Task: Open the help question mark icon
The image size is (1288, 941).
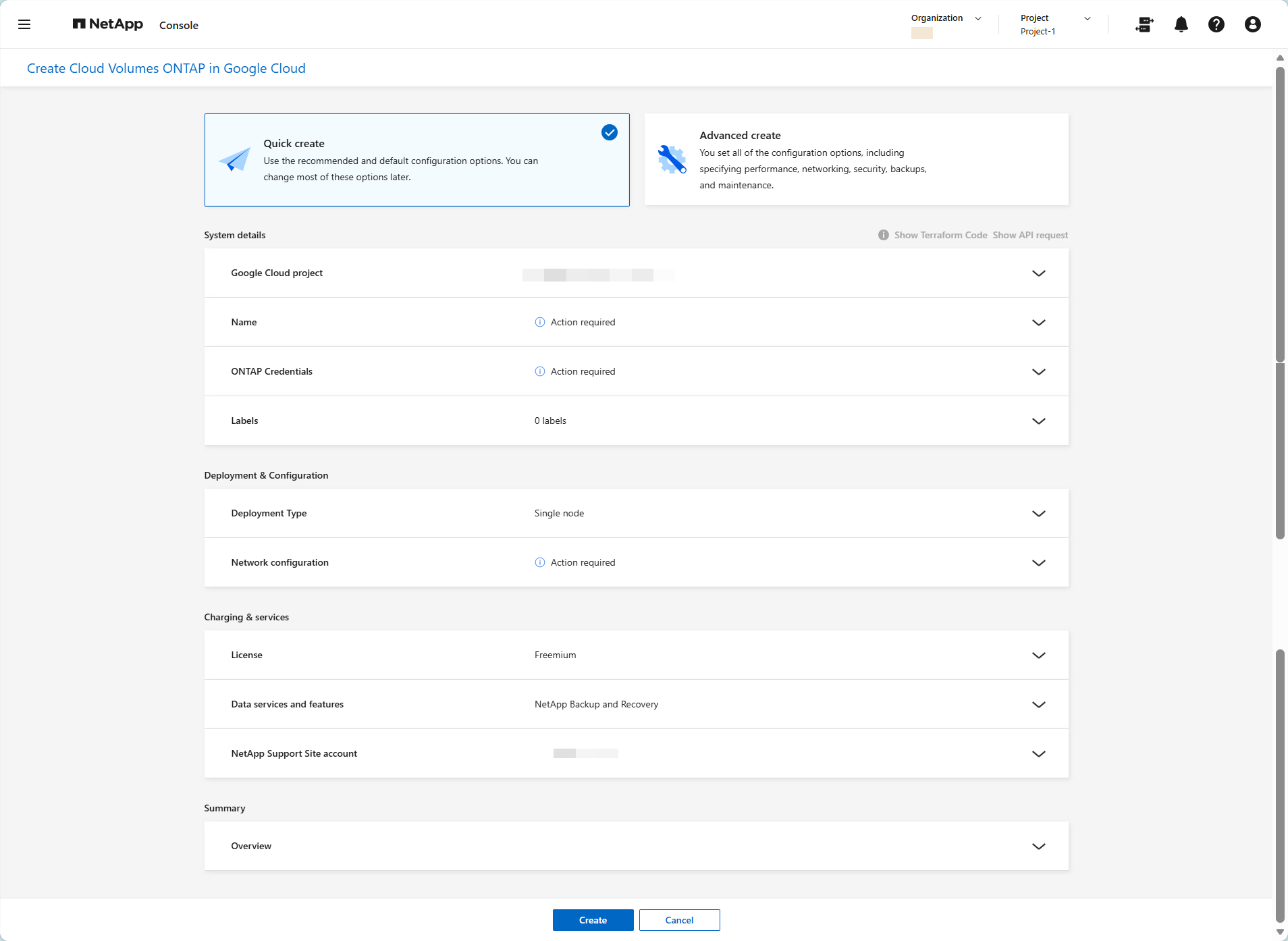Action: tap(1216, 24)
